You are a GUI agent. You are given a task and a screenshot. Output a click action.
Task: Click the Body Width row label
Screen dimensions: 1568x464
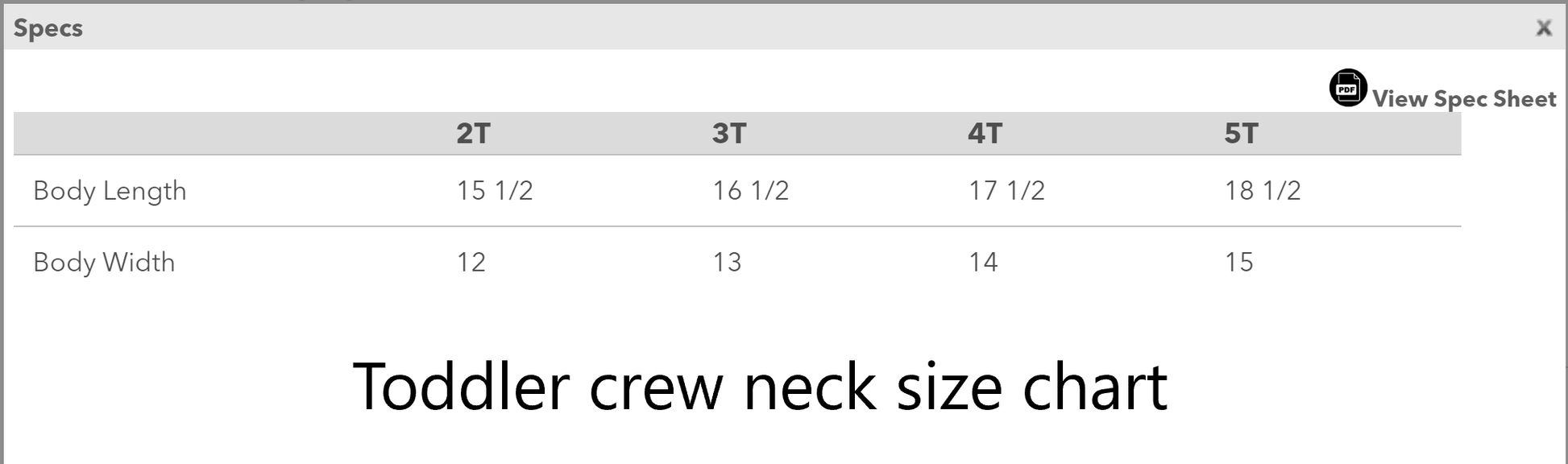pos(104,263)
